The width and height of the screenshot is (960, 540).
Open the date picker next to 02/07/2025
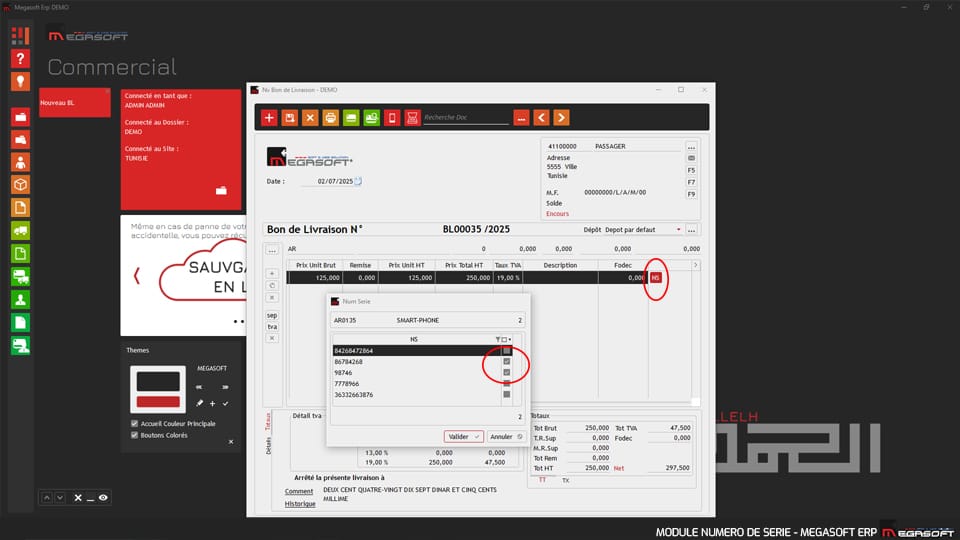tap(358, 182)
